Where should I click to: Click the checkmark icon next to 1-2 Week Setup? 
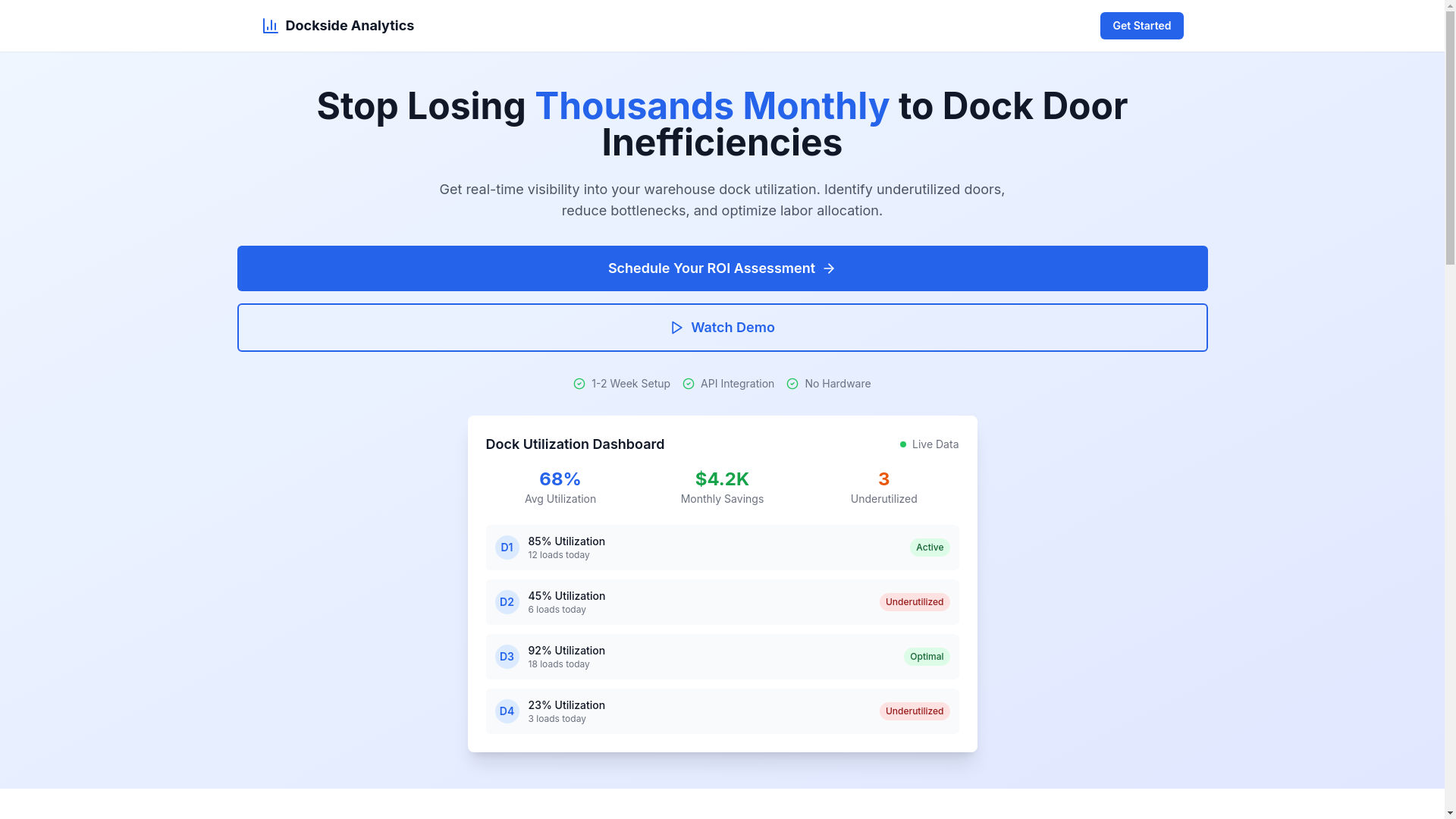click(x=579, y=384)
